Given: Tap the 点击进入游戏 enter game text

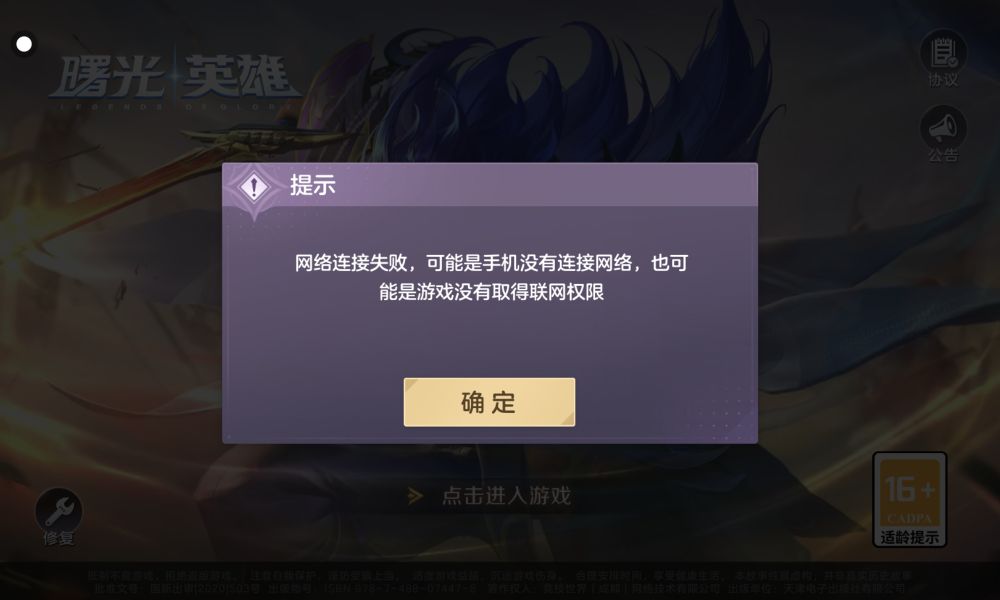Looking at the screenshot, I should [x=506, y=495].
